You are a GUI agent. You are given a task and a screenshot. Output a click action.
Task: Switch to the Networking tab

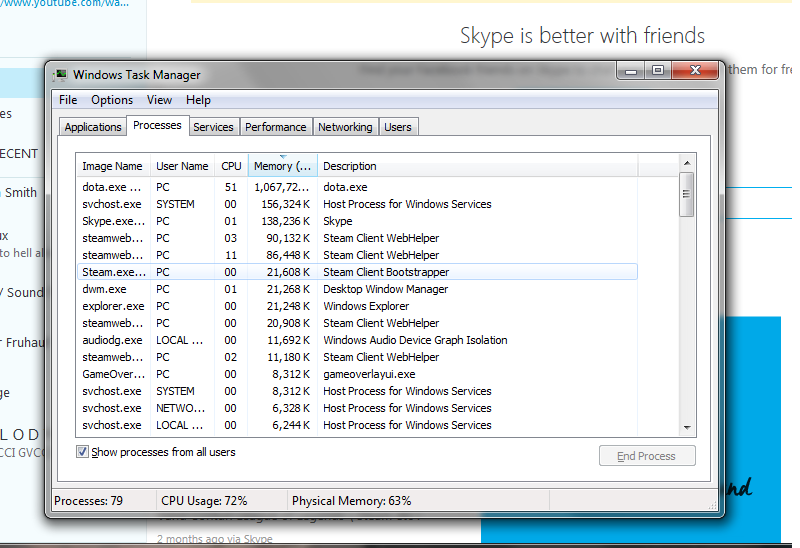click(x=345, y=127)
